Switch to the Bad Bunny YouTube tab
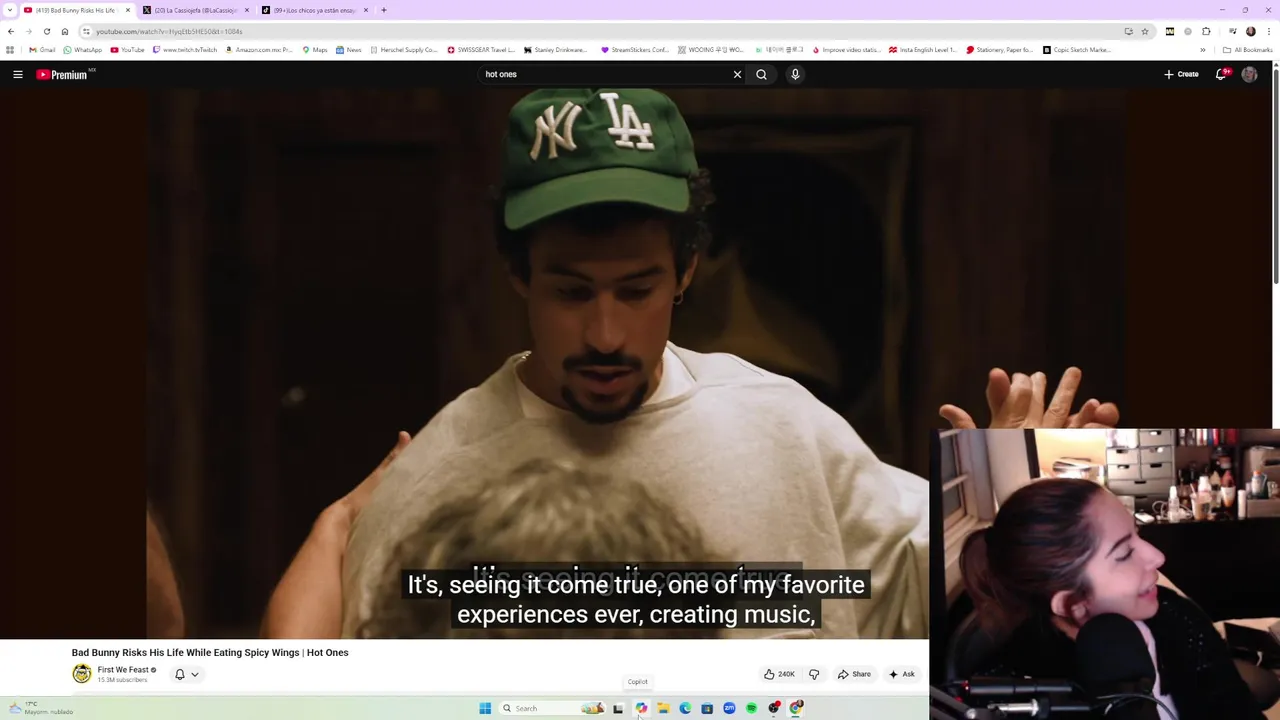This screenshot has height=720, width=1280. pos(76,10)
